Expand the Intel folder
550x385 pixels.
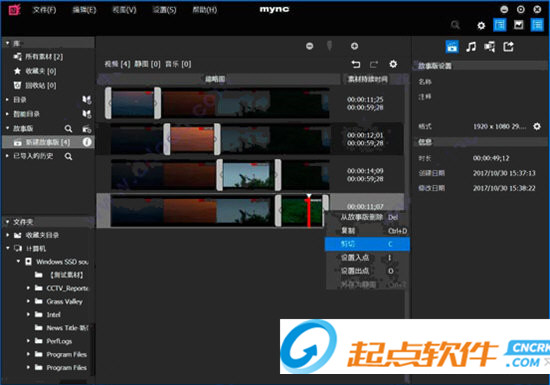pyautogui.click(x=28, y=315)
